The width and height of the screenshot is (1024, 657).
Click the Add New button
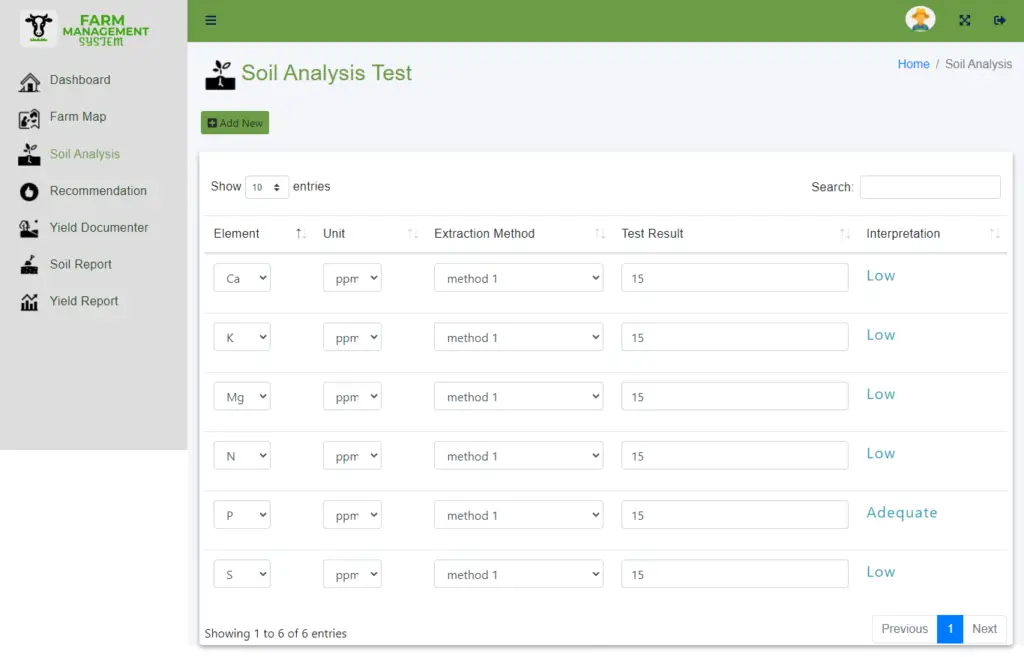[x=234, y=122]
